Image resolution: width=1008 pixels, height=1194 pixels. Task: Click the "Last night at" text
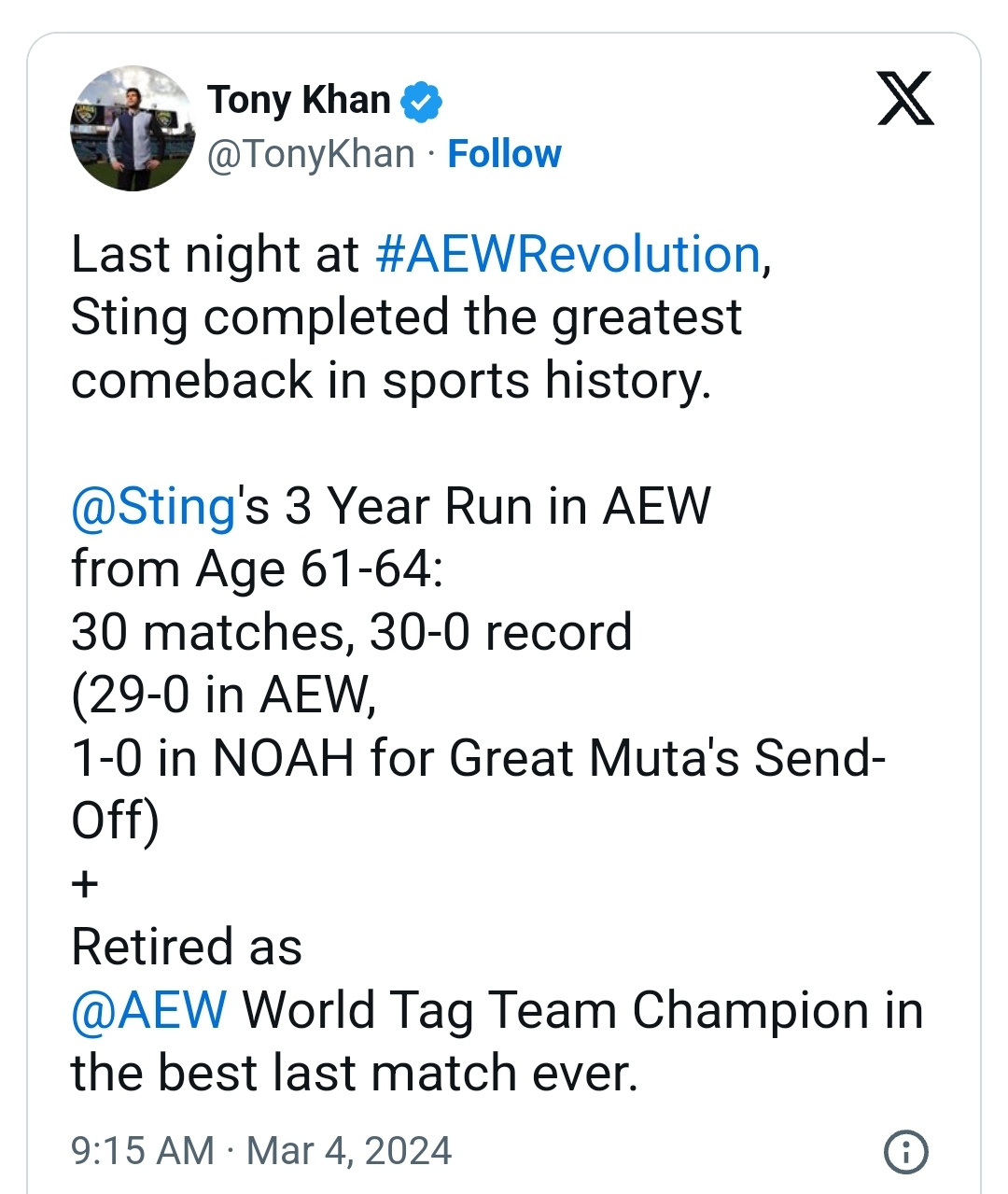point(215,255)
